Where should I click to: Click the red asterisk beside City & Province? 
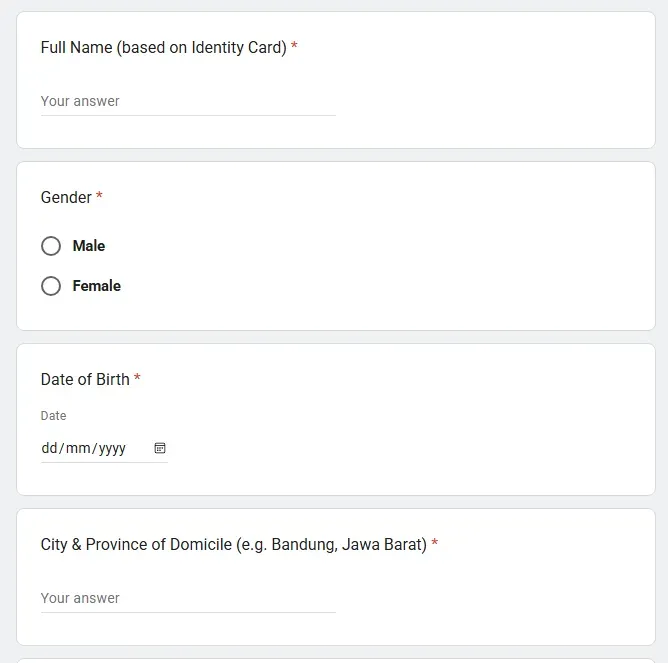pyautogui.click(x=434, y=544)
